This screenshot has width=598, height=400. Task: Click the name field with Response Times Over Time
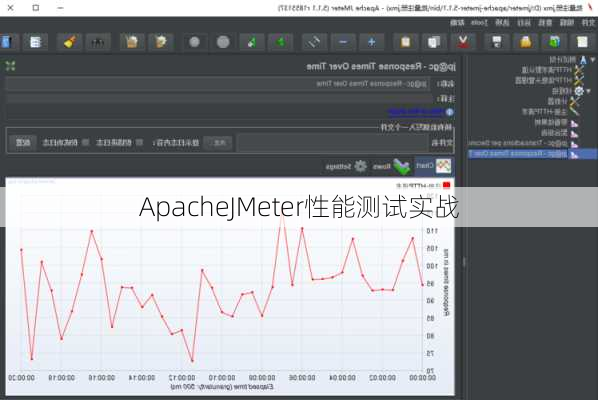[217, 84]
